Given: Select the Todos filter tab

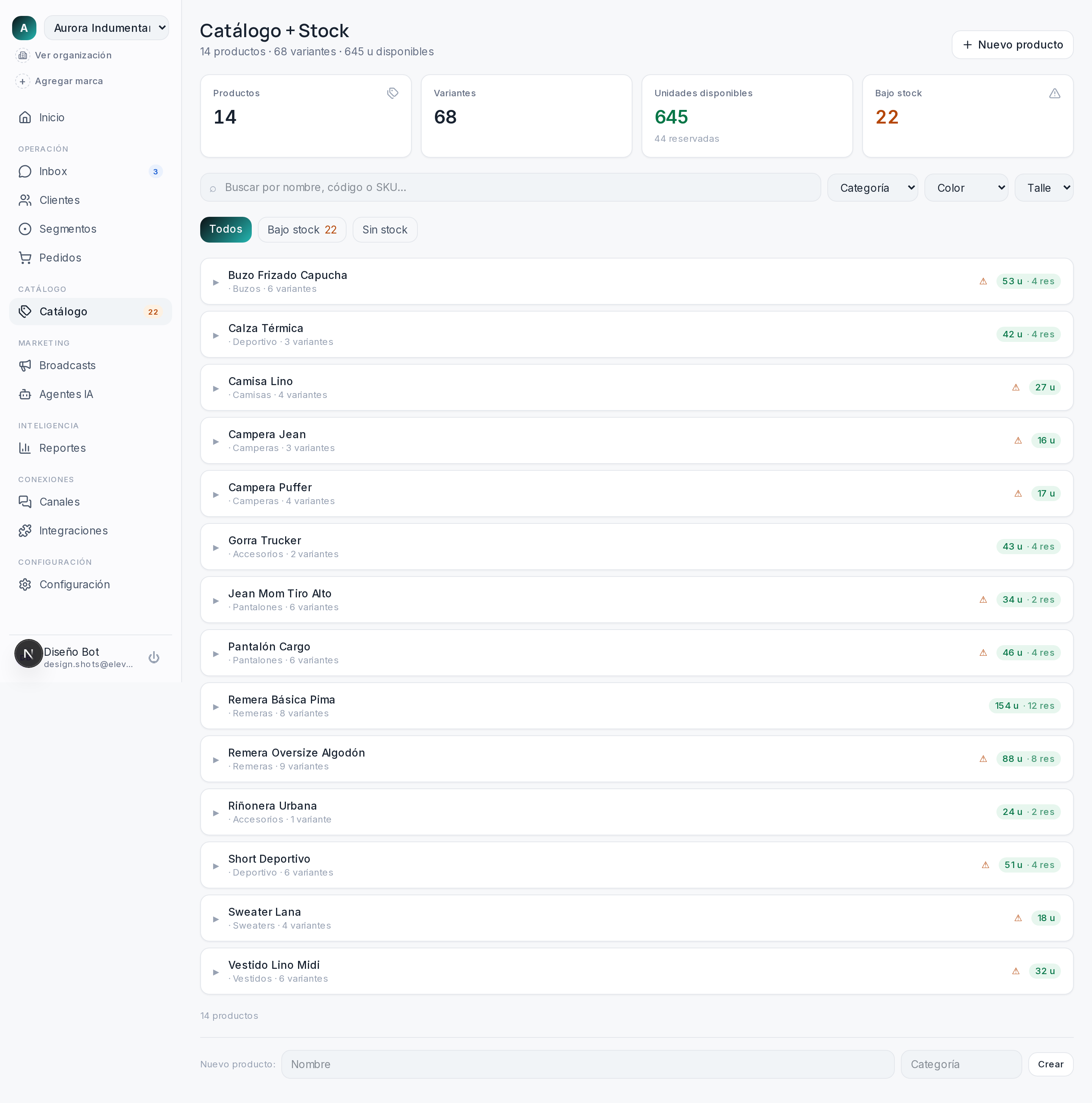Looking at the screenshot, I should point(226,229).
